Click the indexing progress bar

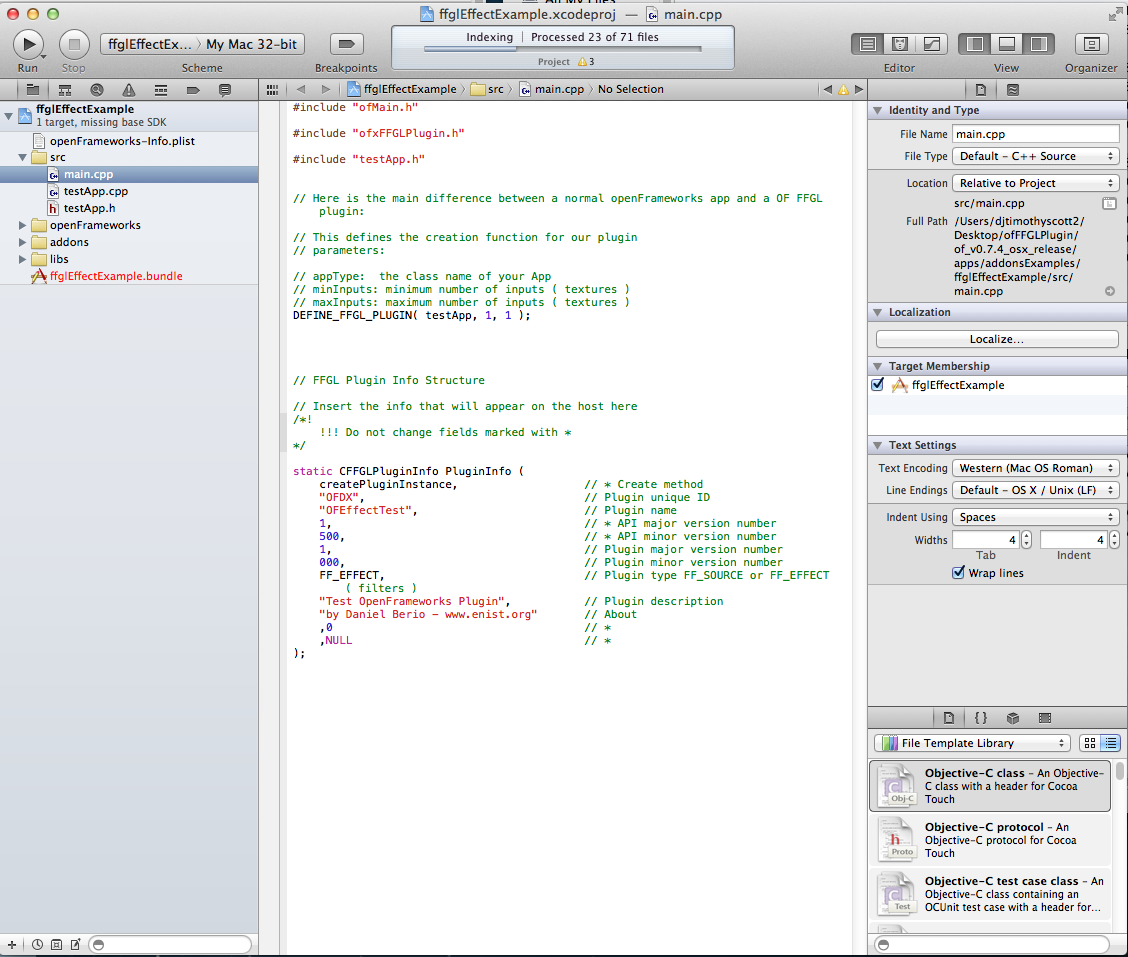pyautogui.click(x=563, y=49)
